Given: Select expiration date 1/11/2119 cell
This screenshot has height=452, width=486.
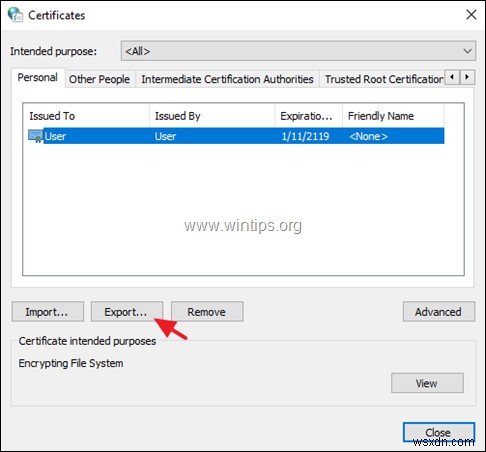Looking at the screenshot, I should tap(305, 136).
